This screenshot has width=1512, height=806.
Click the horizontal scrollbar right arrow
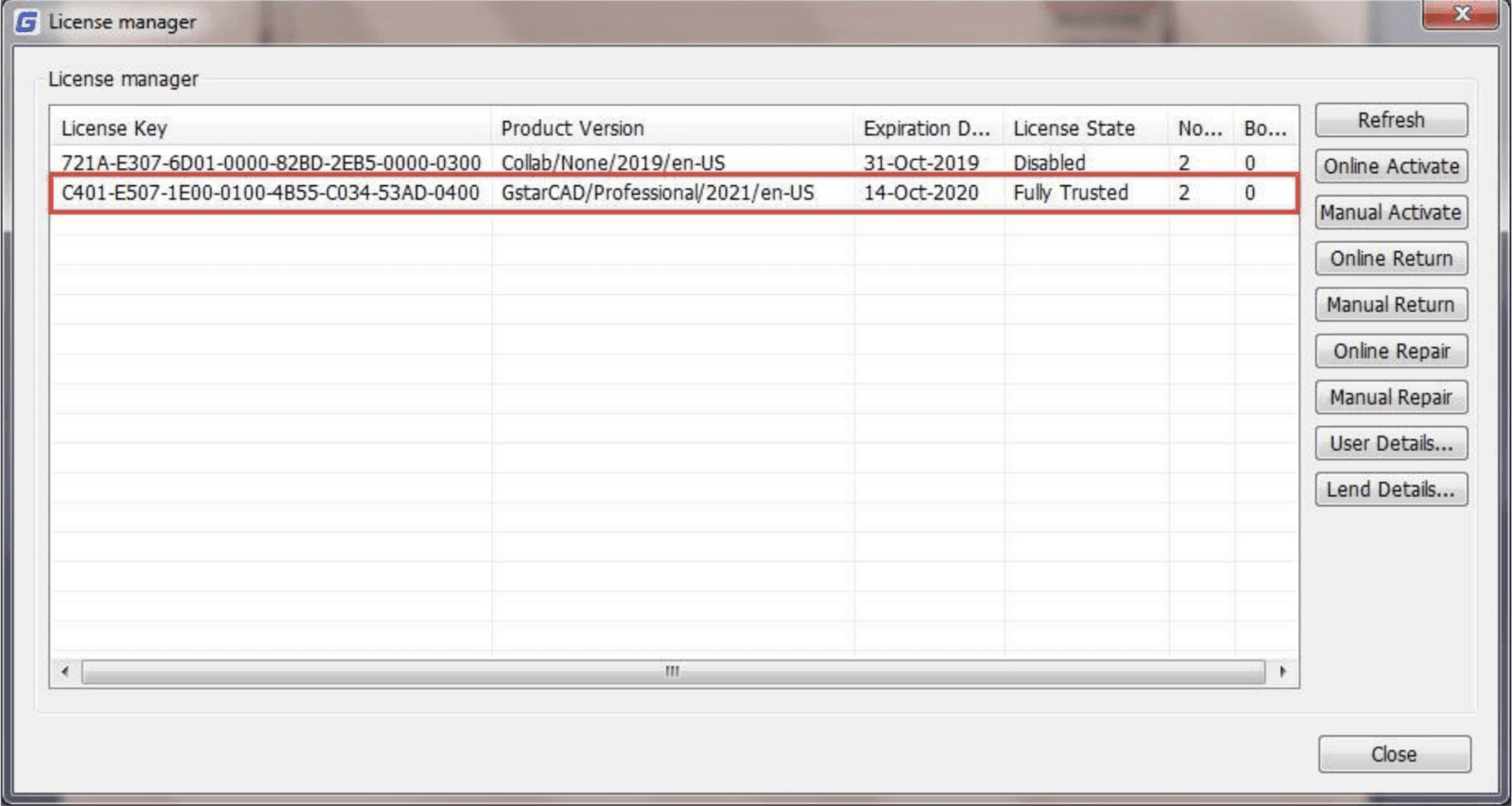pyautogui.click(x=1282, y=672)
